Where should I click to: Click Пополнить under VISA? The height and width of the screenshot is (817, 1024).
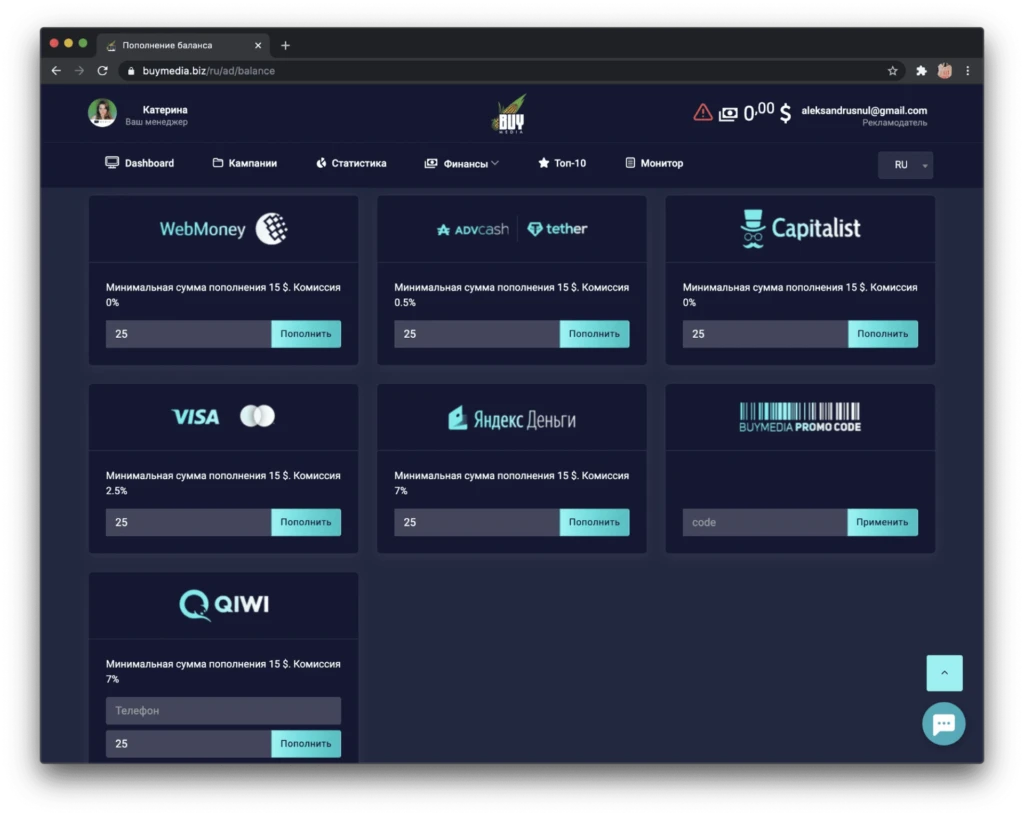click(x=306, y=522)
